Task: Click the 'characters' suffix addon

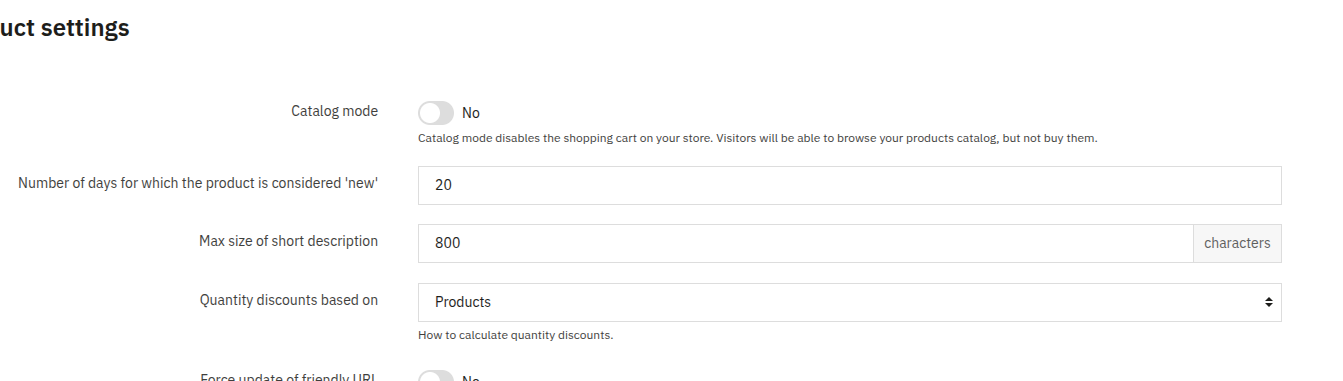Action: click(1237, 243)
